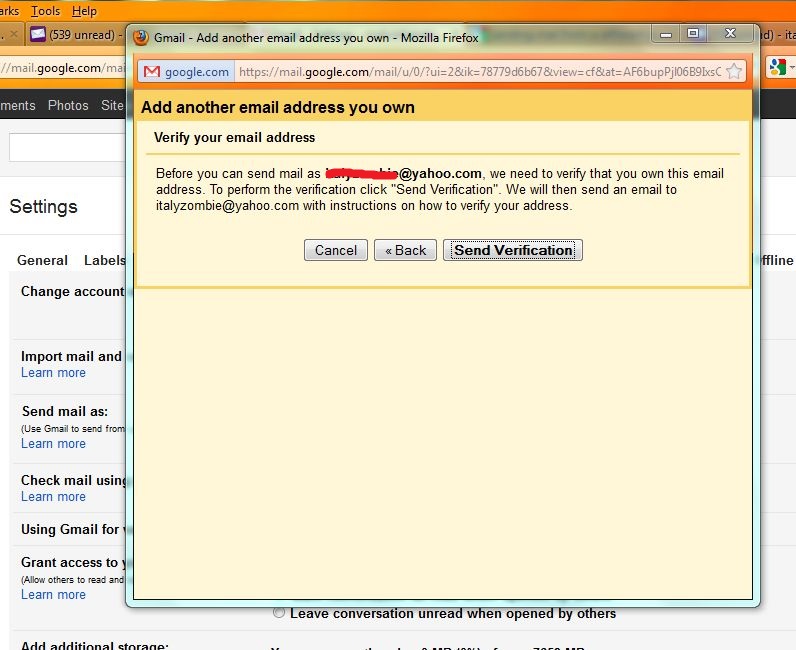The width and height of the screenshot is (796, 650).
Task: Go back with the « Back button
Action: tap(405, 250)
